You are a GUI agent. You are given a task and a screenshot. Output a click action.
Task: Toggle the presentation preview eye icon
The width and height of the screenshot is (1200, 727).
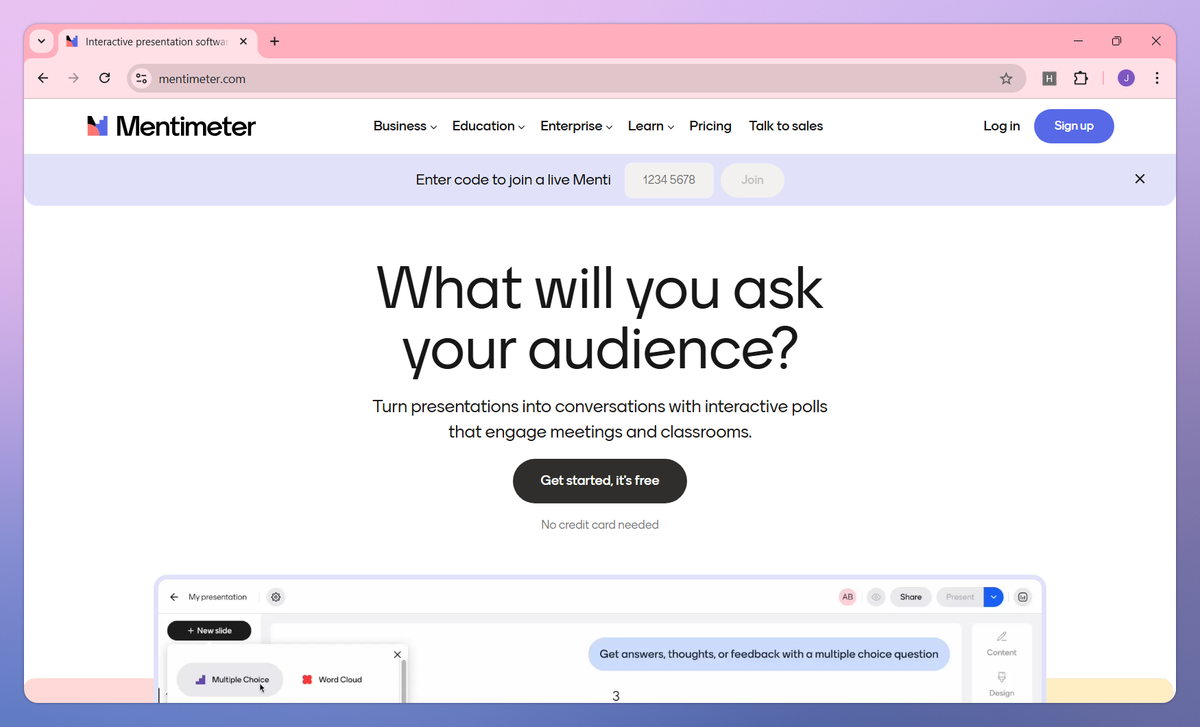point(876,597)
